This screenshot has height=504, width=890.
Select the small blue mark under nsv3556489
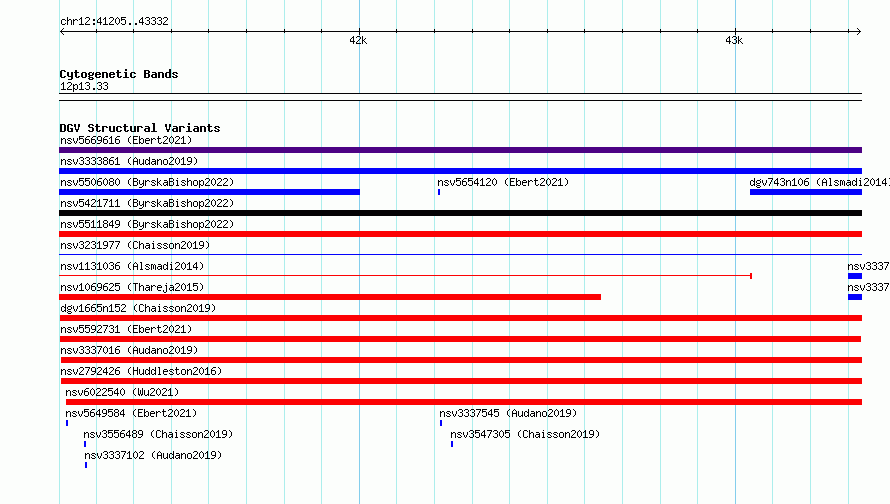(85, 444)
